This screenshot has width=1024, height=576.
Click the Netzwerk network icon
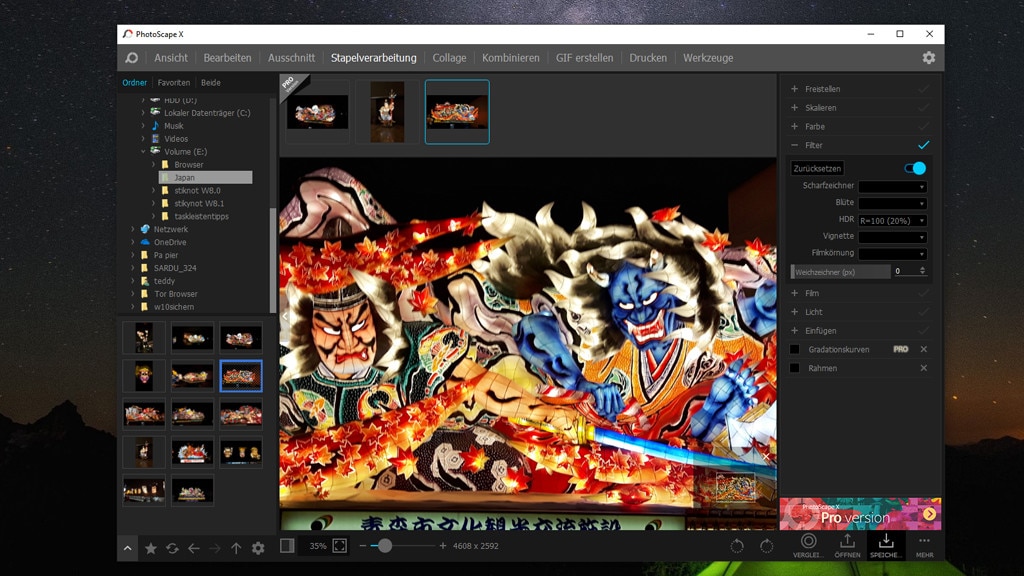click(x=145, y=229)
